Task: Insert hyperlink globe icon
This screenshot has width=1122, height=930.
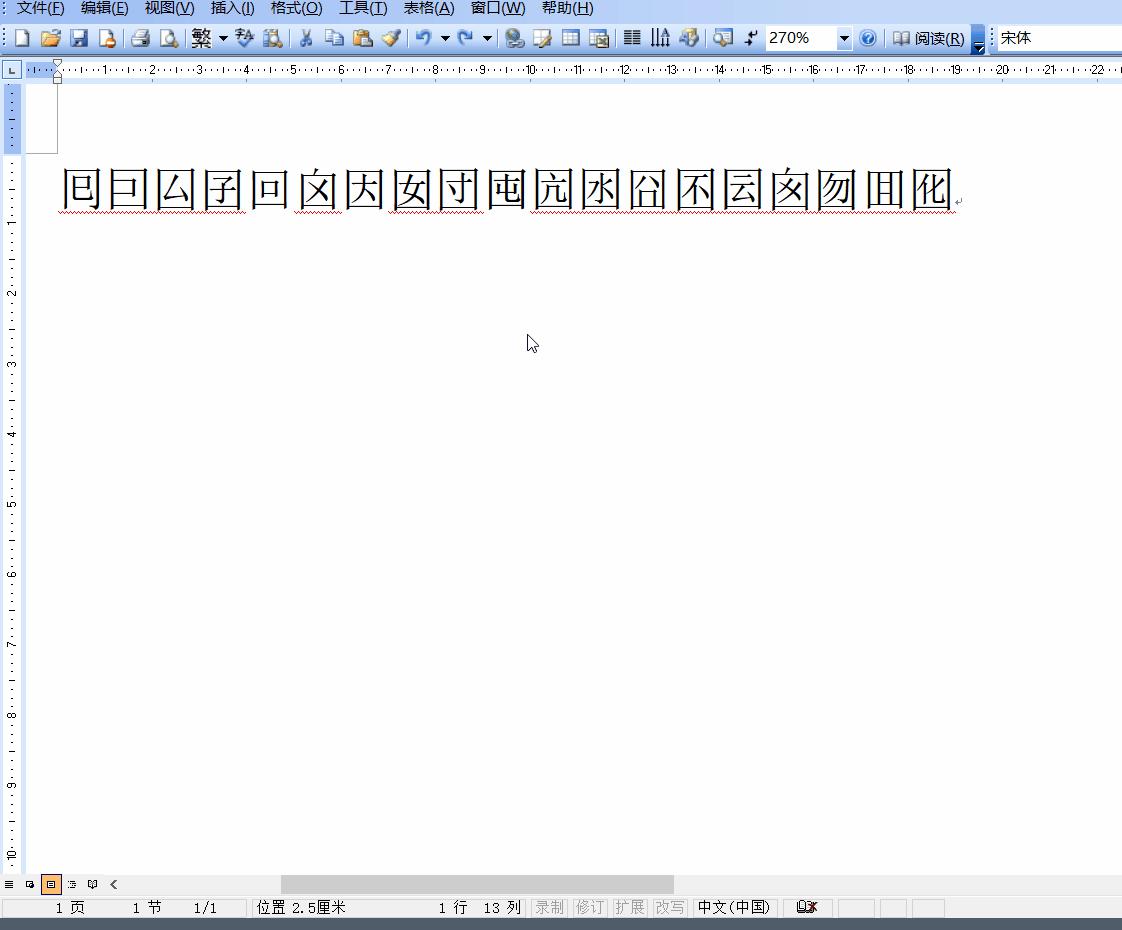Action: (x=514, y=38)
